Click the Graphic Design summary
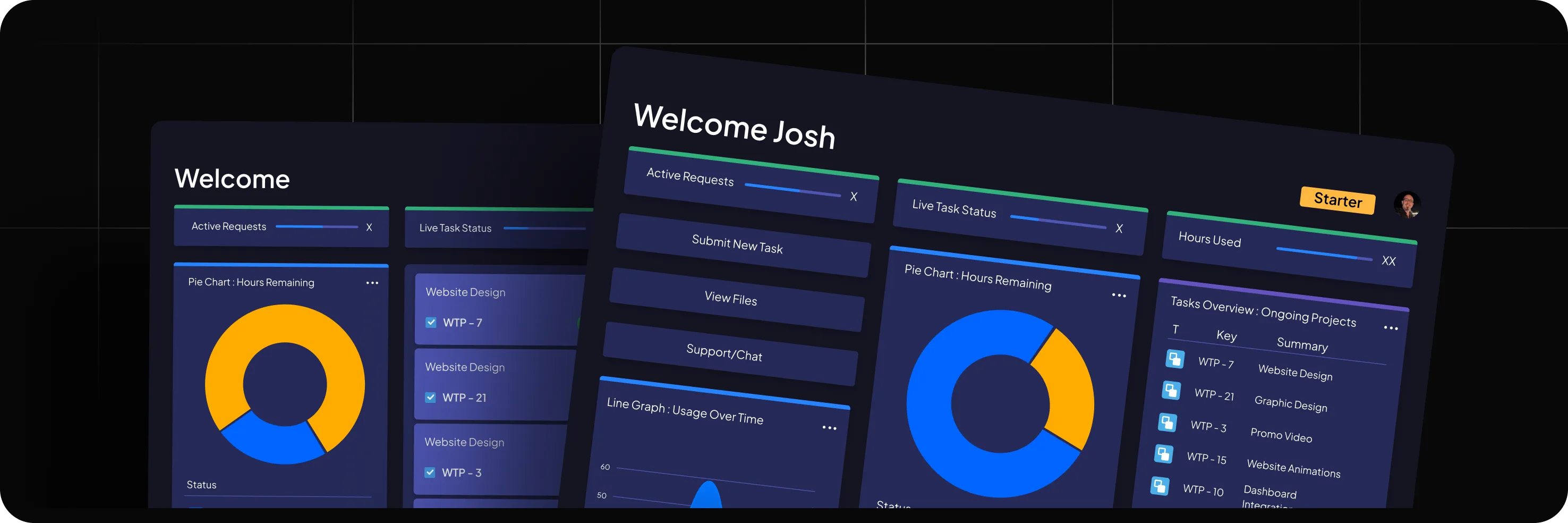This screenshot has width=1568, height=523. pyautogui.click(x=1290, y=404)
